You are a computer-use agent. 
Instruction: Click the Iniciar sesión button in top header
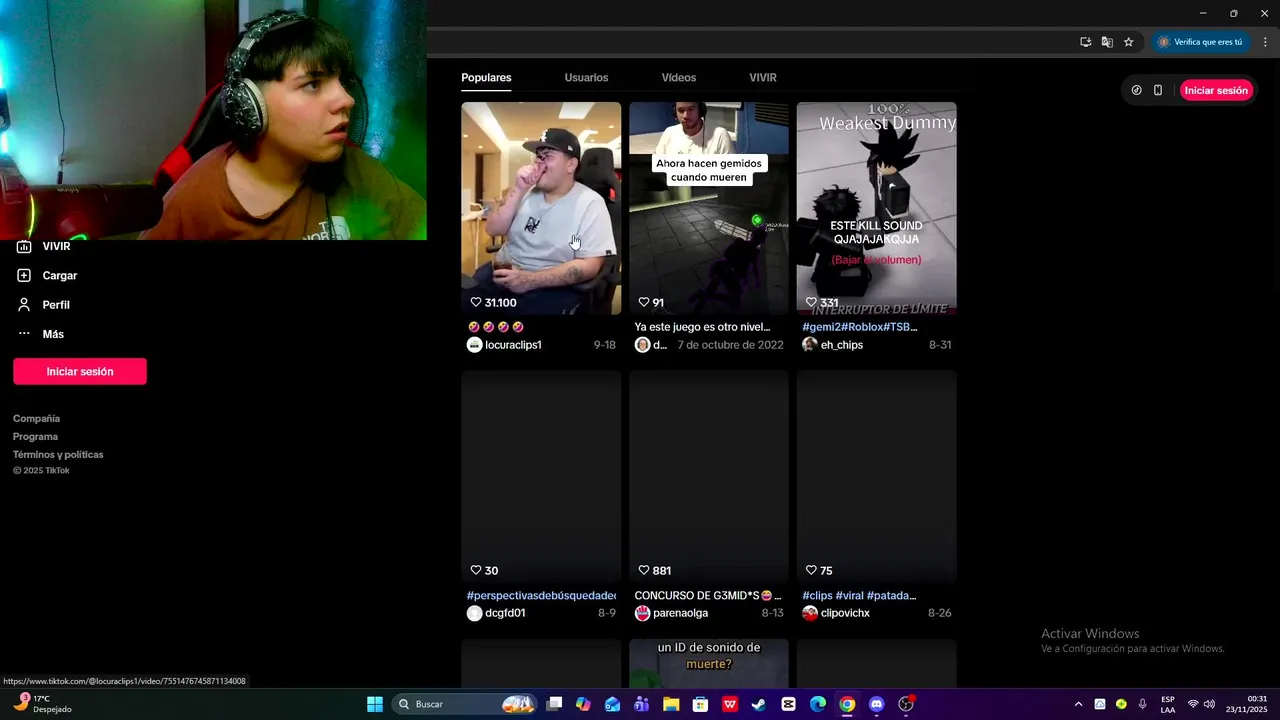(x=1216, y=90)
